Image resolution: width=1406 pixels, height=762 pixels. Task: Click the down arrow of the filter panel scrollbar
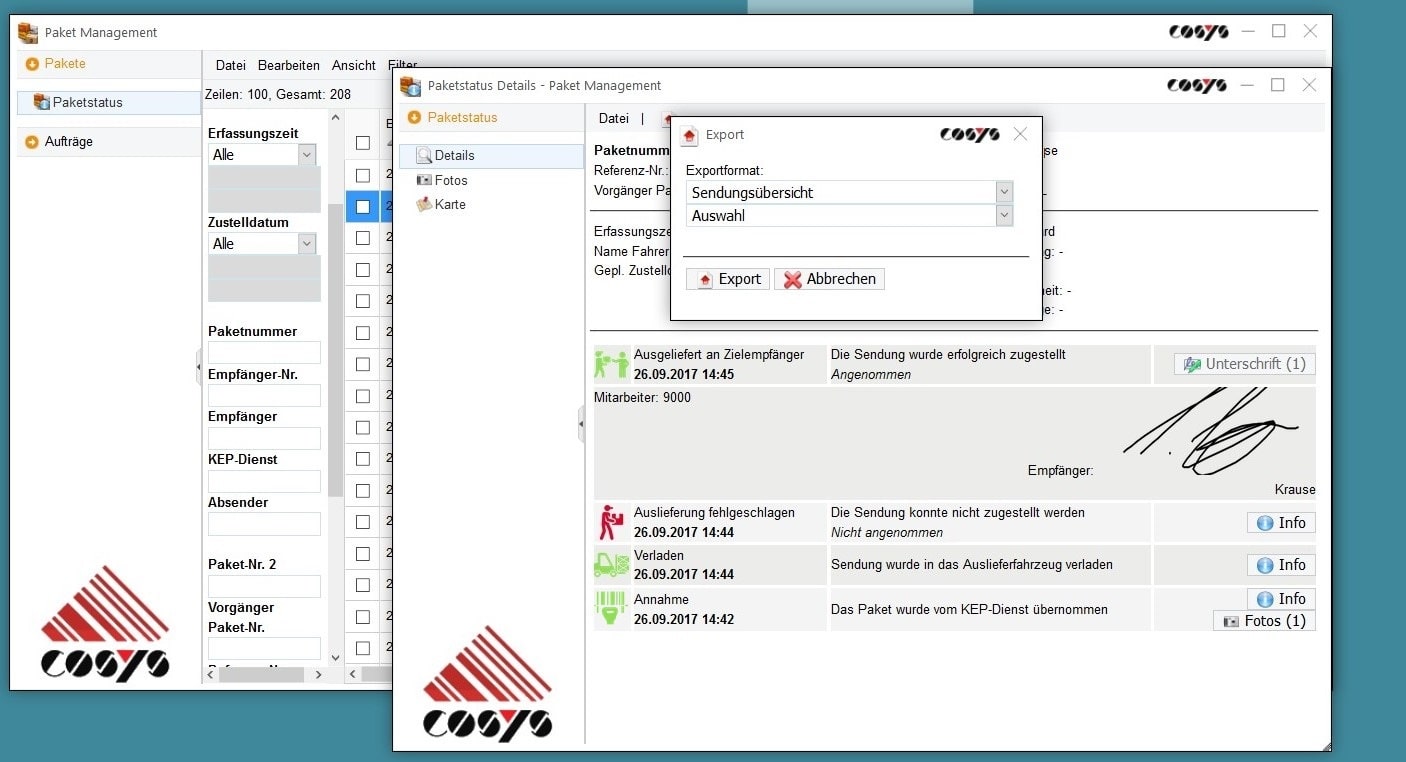coord(335,657)
